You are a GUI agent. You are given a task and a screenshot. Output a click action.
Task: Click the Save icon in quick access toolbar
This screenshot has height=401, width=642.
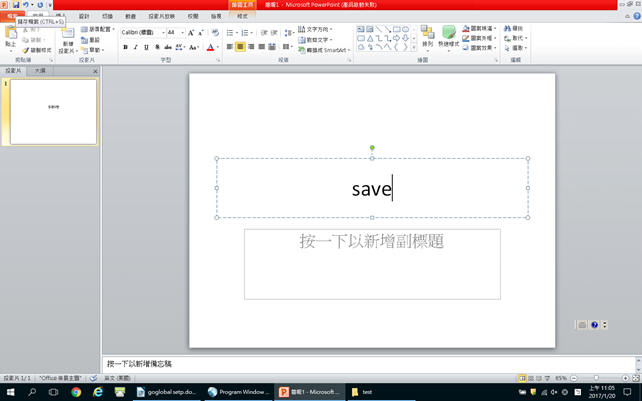click(16, 5)
